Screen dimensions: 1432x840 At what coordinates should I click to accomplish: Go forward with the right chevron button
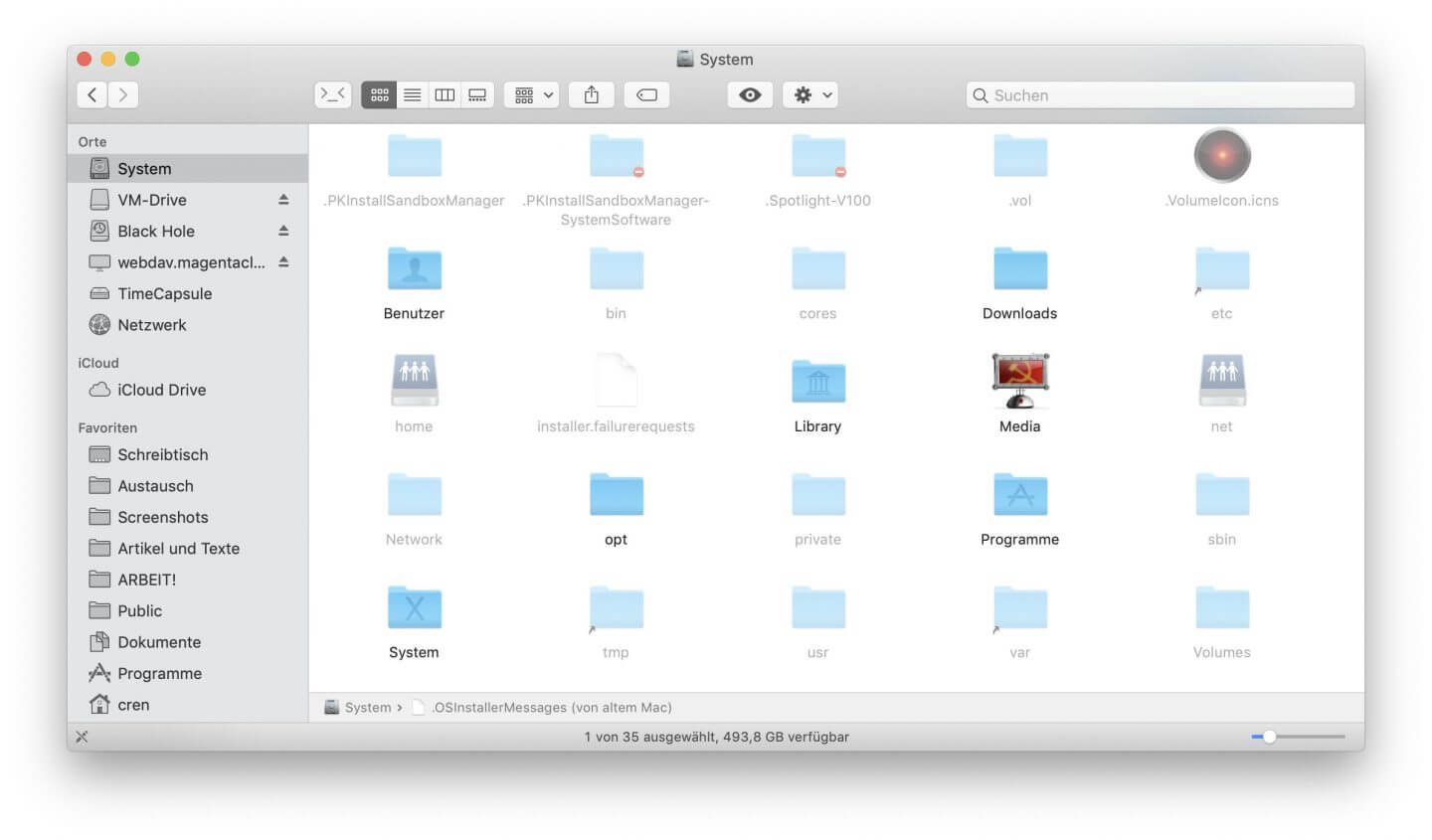pyautogui.click(x=123, y=94)
